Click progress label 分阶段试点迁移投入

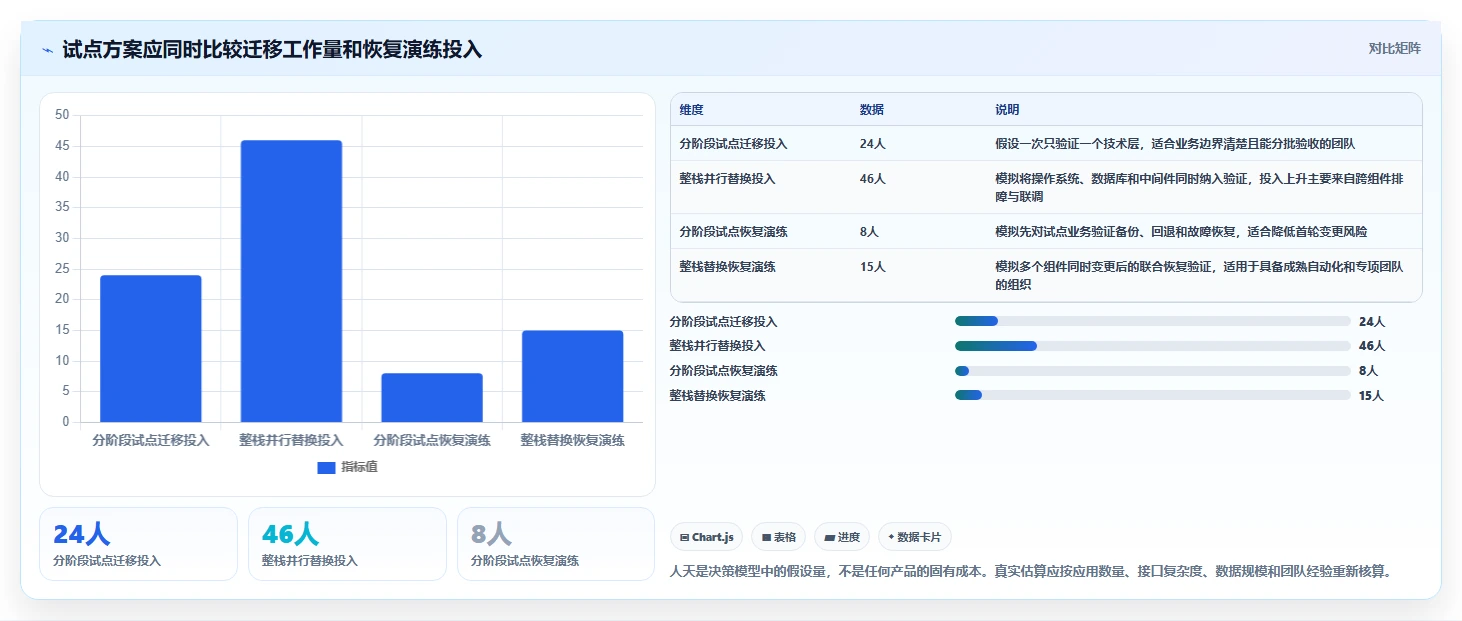[723, 322]
